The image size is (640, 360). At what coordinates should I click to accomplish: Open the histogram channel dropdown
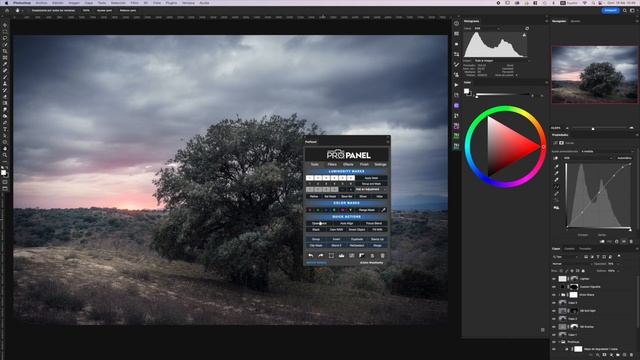click(x=487, y=29)
